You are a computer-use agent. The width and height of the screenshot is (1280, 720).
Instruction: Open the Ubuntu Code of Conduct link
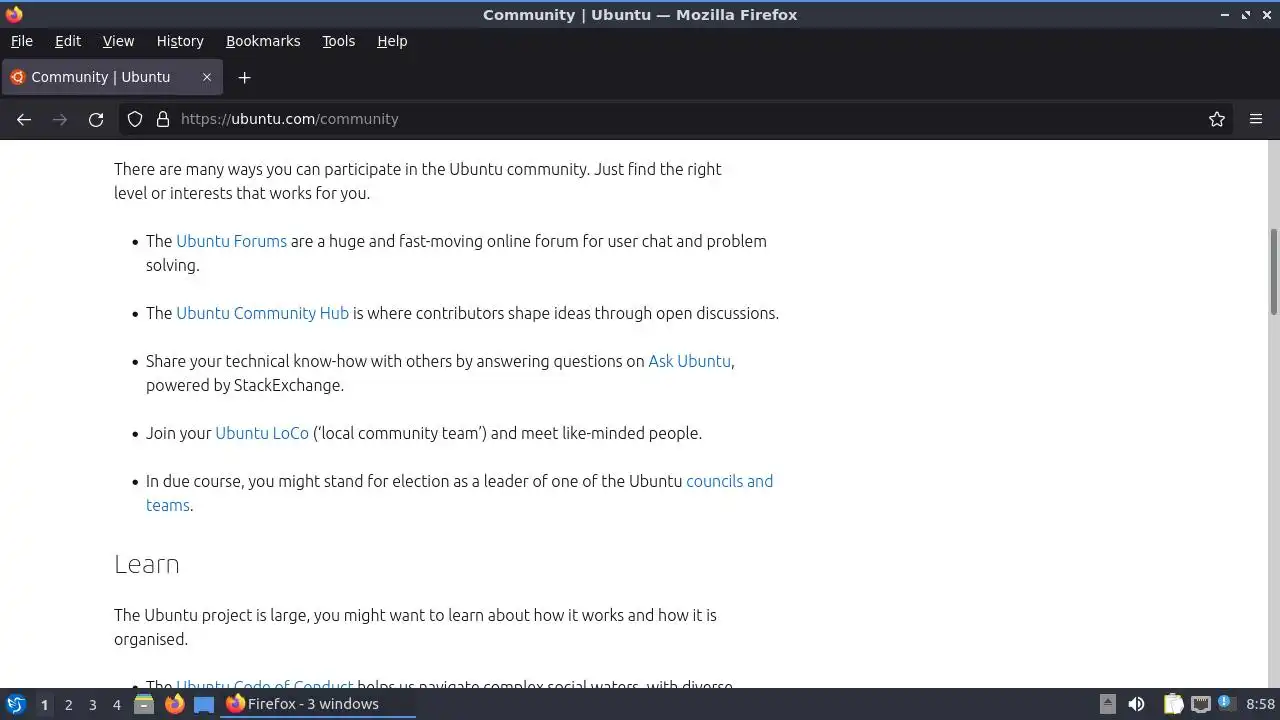[x=264, y=685]
